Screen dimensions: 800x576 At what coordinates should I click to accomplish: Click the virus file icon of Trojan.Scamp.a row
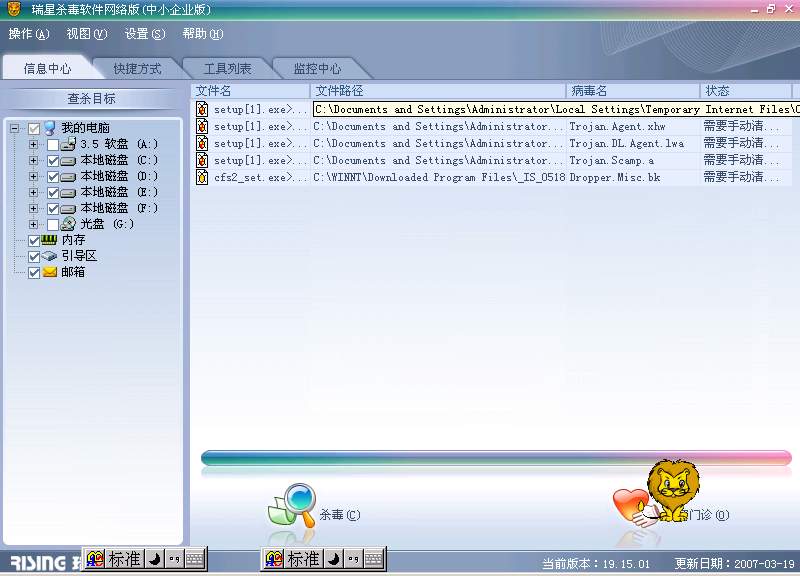point(202,160)
